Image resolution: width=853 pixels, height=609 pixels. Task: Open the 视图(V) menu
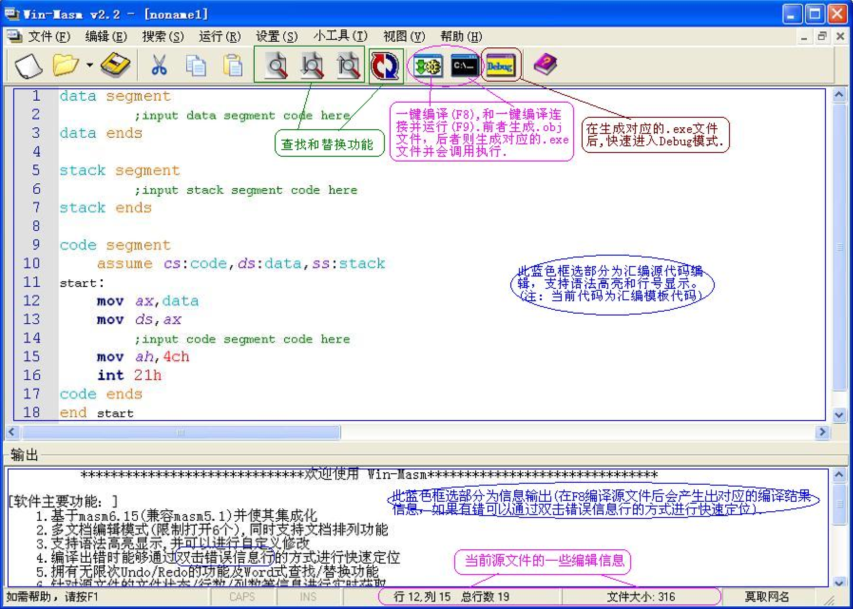click(404, 36)
